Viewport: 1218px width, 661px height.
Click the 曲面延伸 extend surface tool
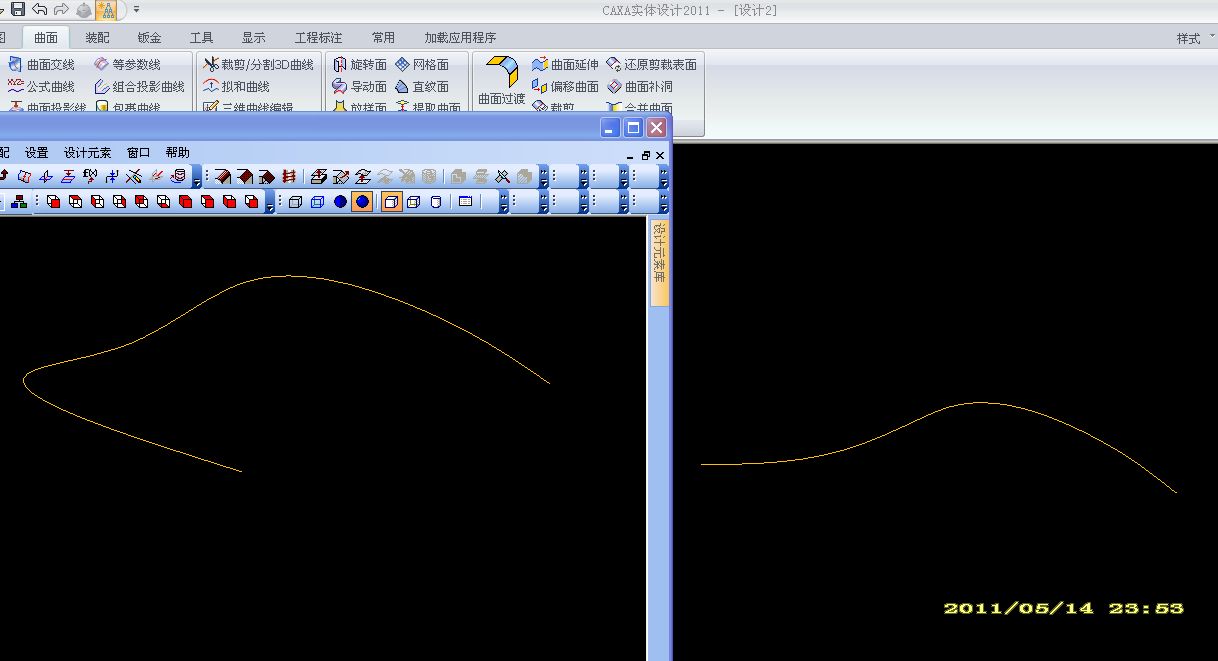point(565,64)
